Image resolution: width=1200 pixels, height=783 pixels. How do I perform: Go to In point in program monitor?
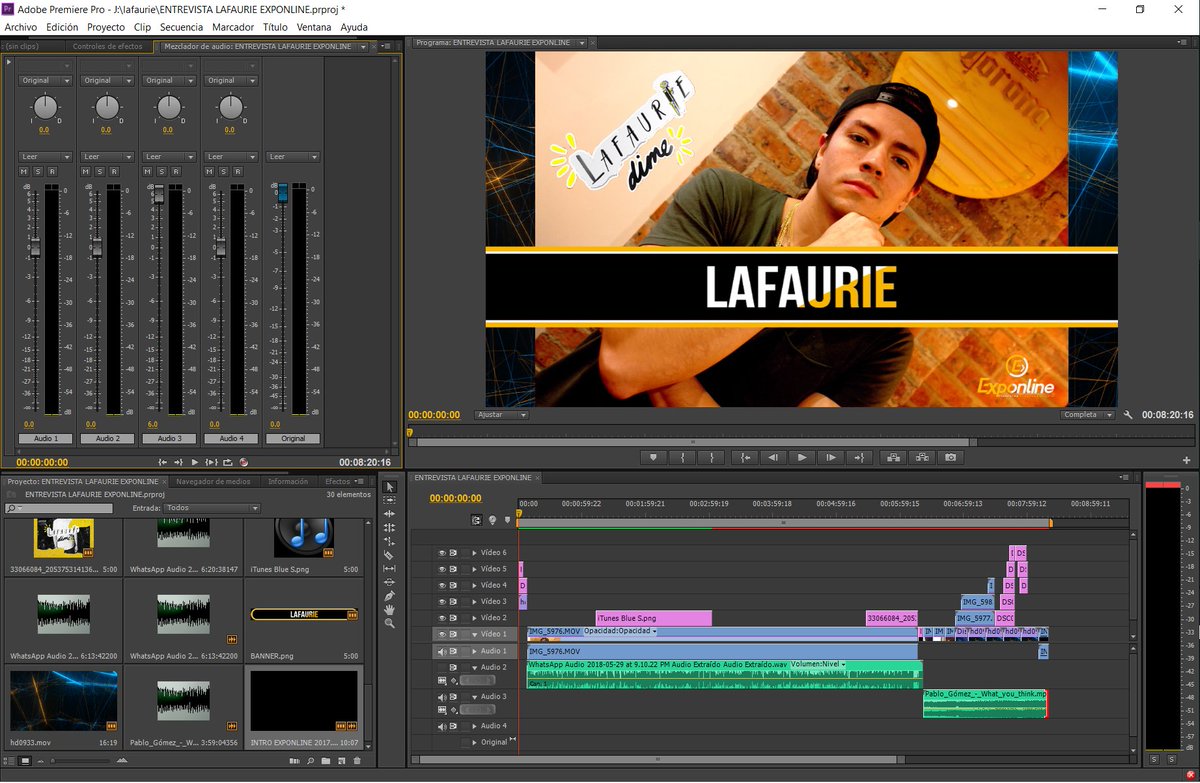743,457
